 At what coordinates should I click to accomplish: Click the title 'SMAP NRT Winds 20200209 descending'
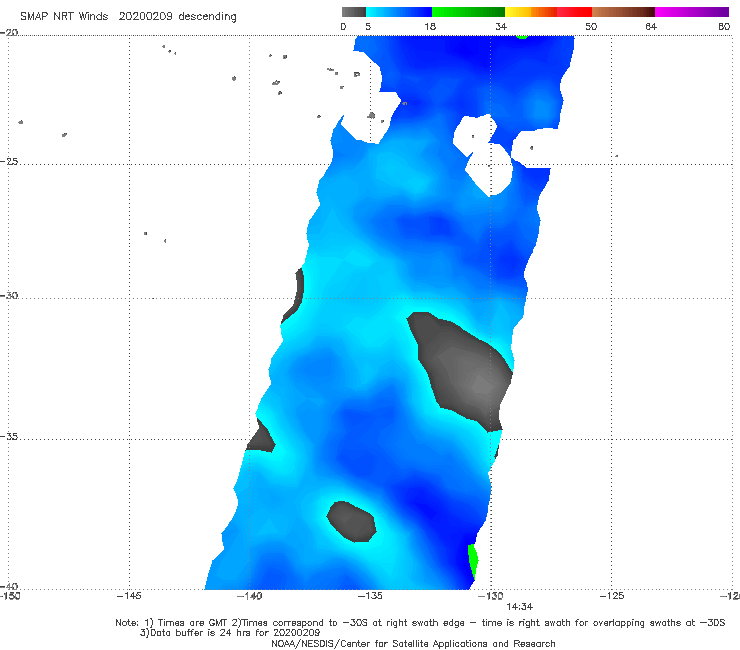pos(128,17)
